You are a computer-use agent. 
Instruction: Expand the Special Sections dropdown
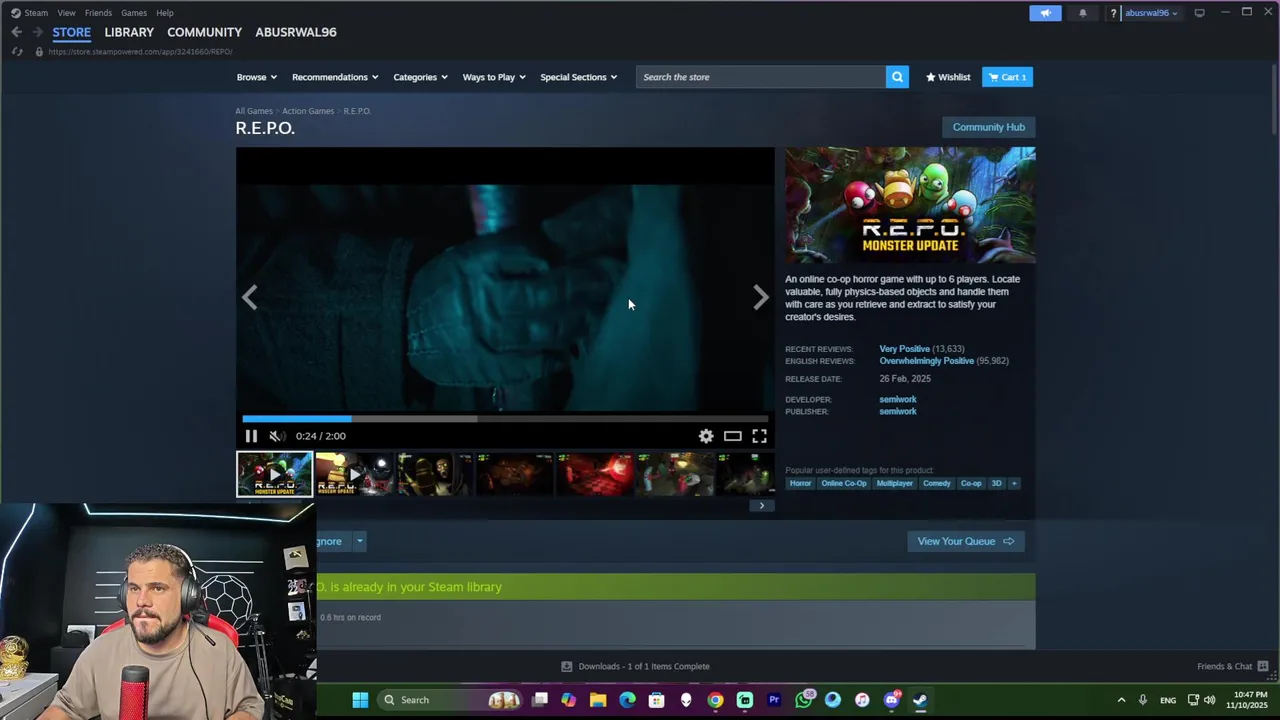click(x=579, y=77)
